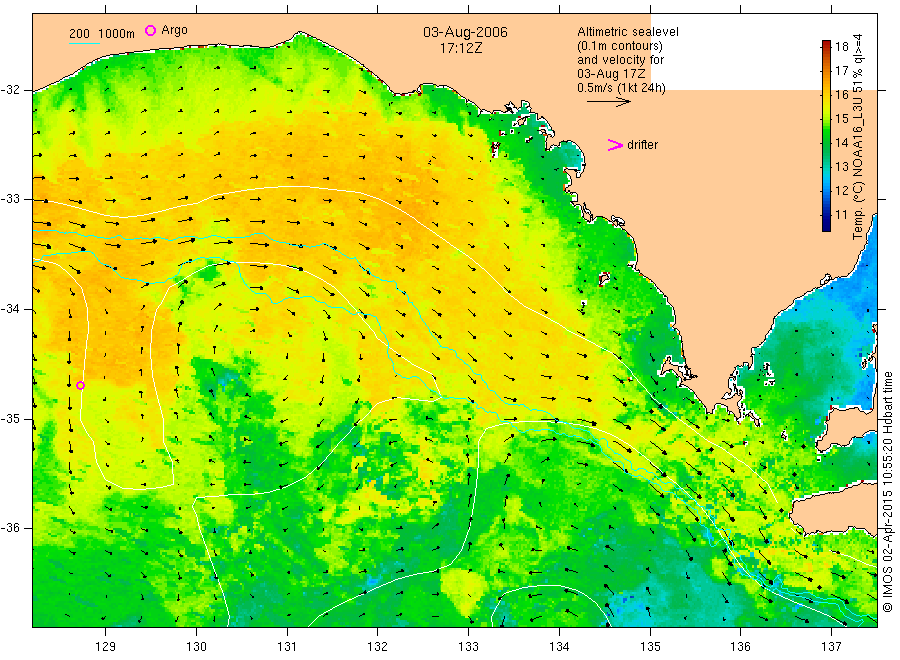Click the longitude label 130

point(196,647)
